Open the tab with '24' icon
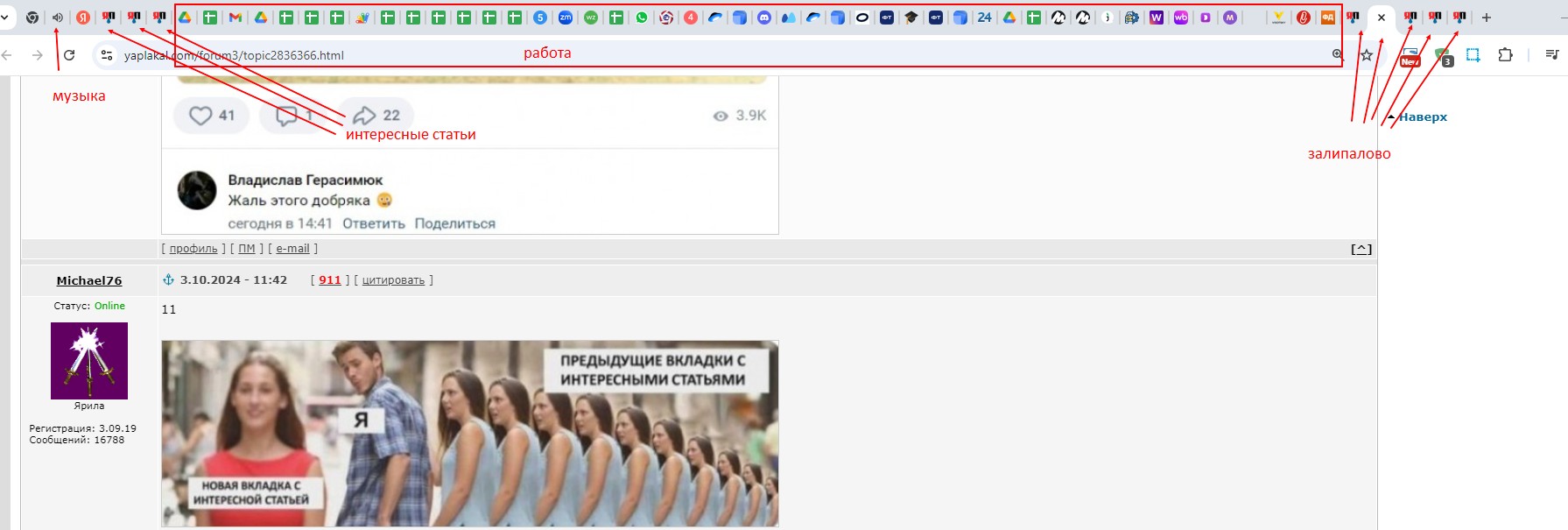Screen dimensions: 1568x530 pyautogui.click(x=985, y=18)
